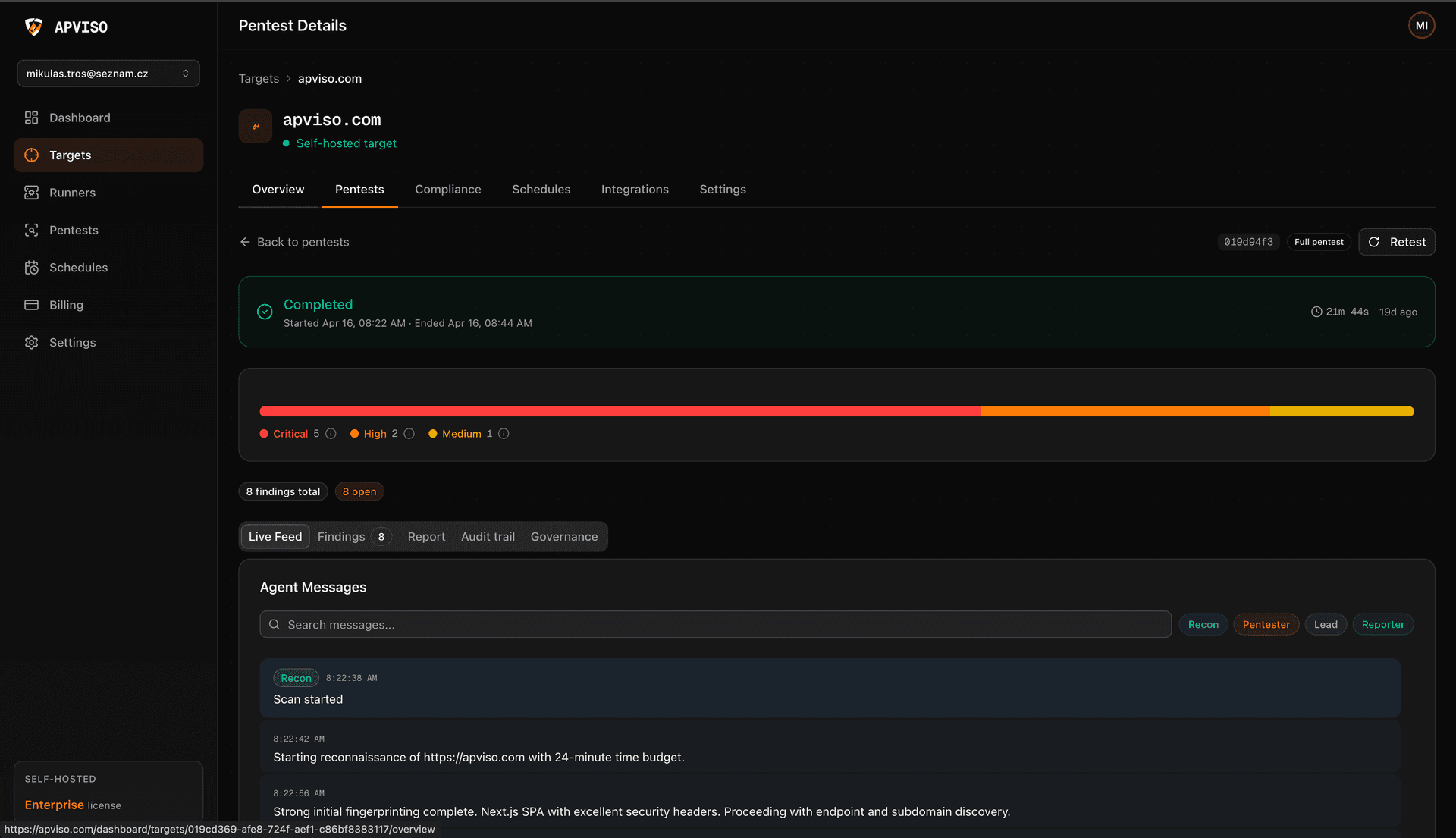The width and height of the screenshot is (1456, 838).
Task: Click the Recon tag on the Scan started message
Action: (x=296, y=678)
